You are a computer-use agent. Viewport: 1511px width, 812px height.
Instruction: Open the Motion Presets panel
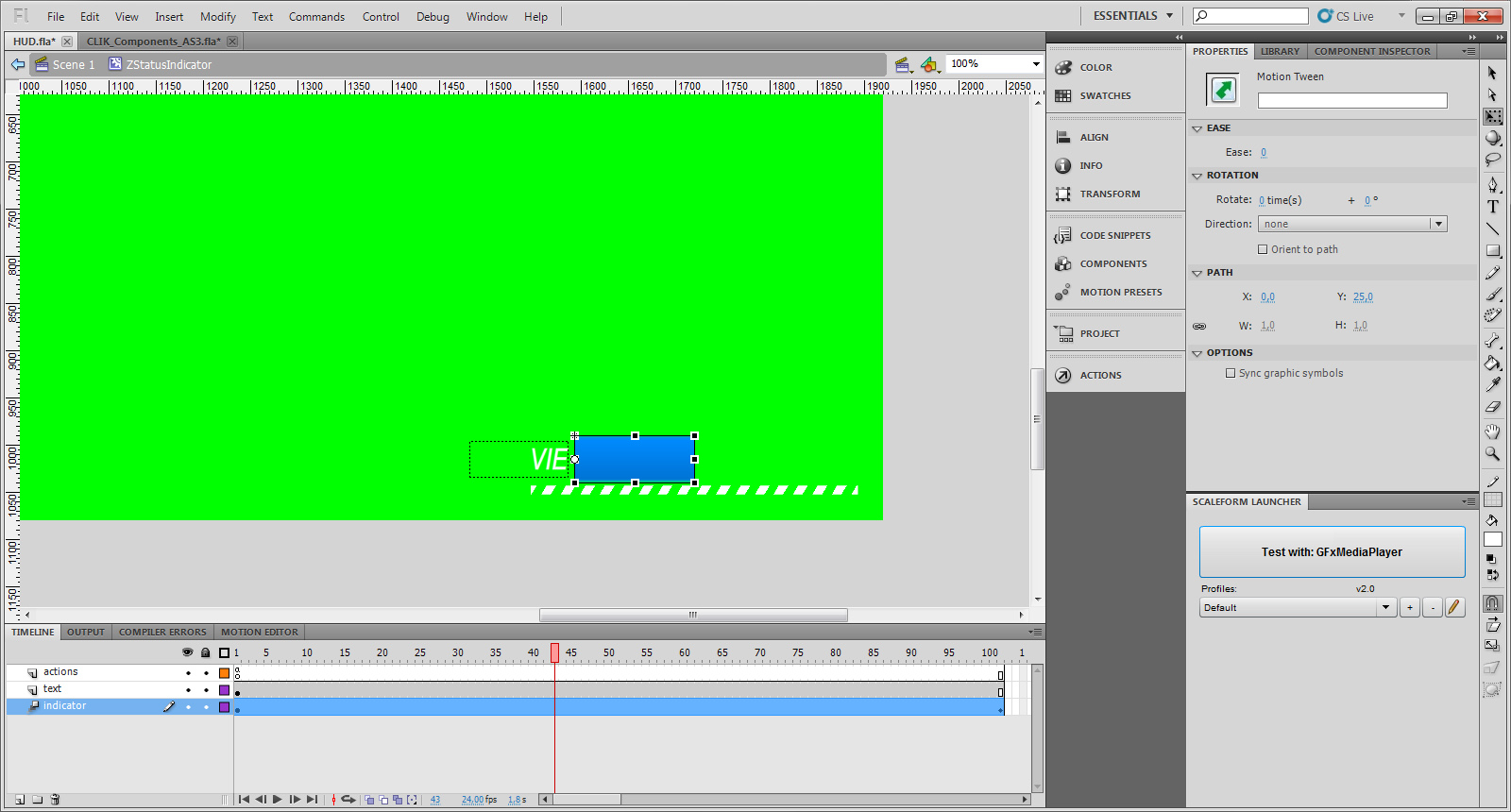1120,293
